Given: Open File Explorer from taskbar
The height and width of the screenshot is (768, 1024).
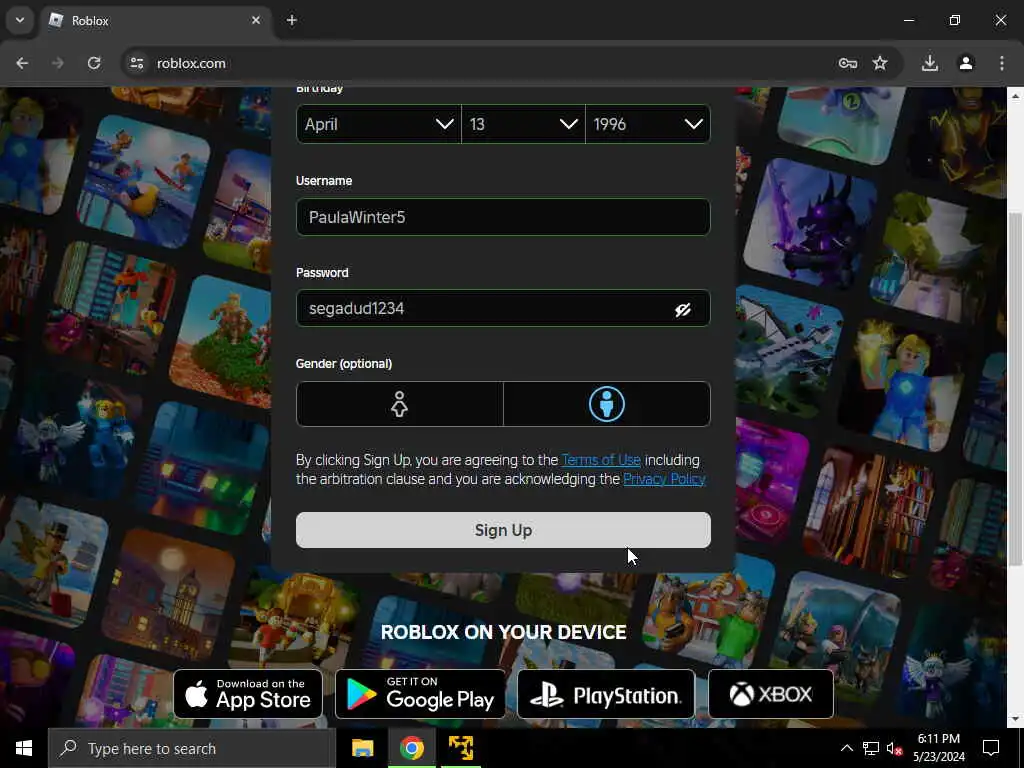Looking at the screenshot, I should (x=362, y=748).
